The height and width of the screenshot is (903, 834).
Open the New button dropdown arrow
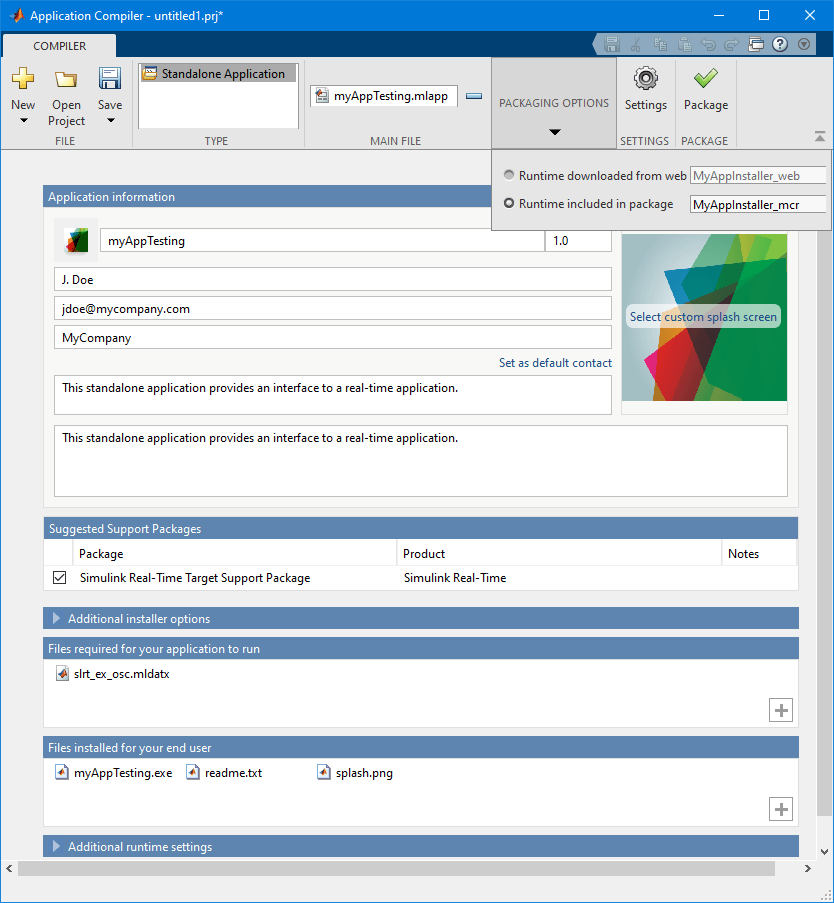[x=23, y=121]
